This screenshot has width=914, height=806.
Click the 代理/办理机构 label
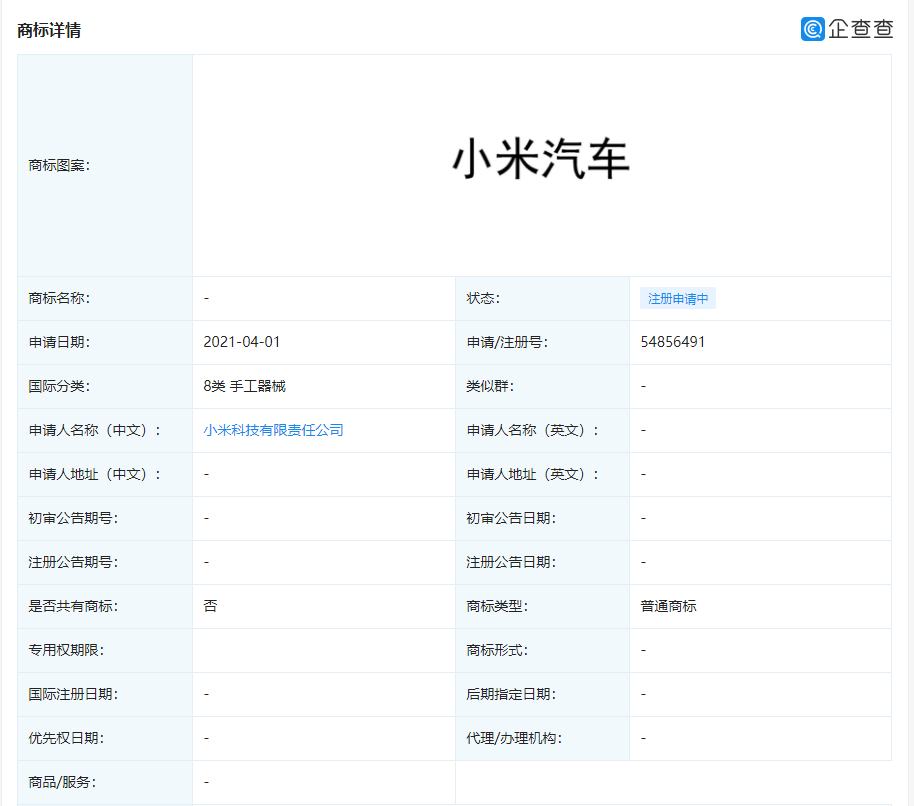pos(515,738)
